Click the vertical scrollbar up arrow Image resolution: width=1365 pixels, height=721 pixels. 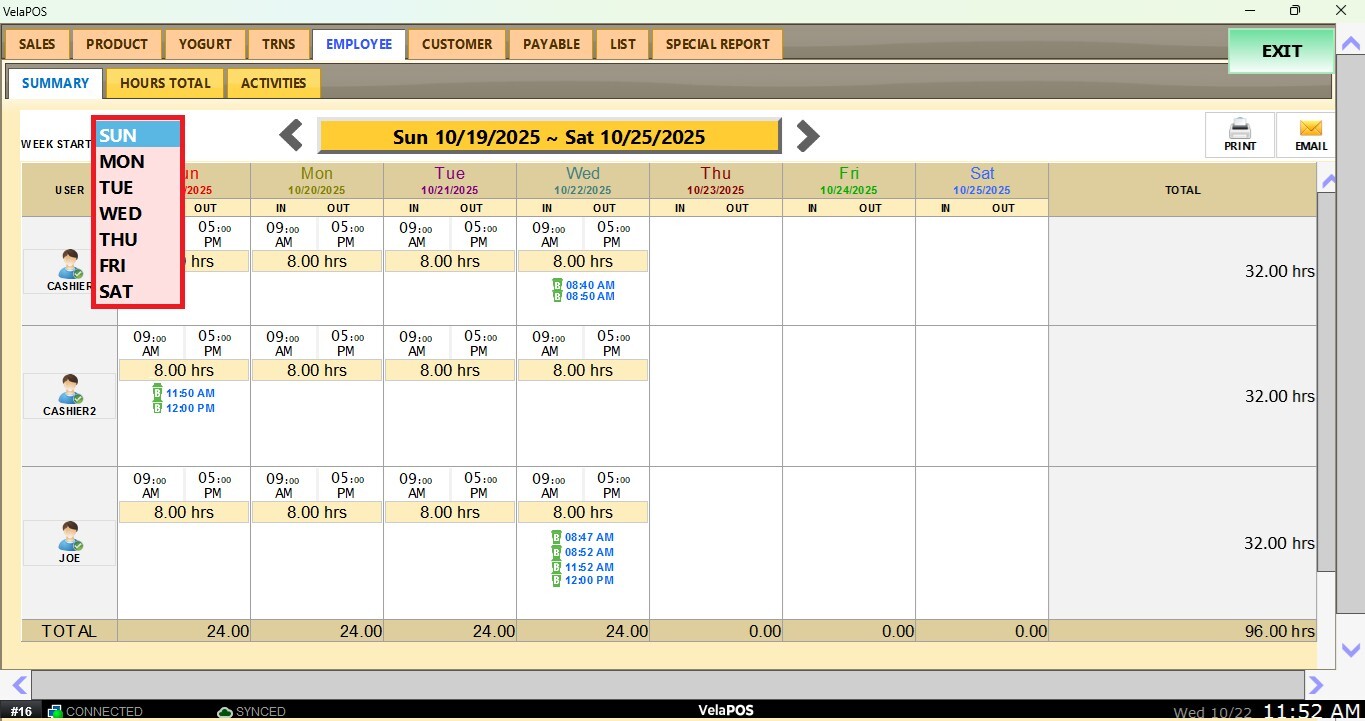click(1328, 181)
